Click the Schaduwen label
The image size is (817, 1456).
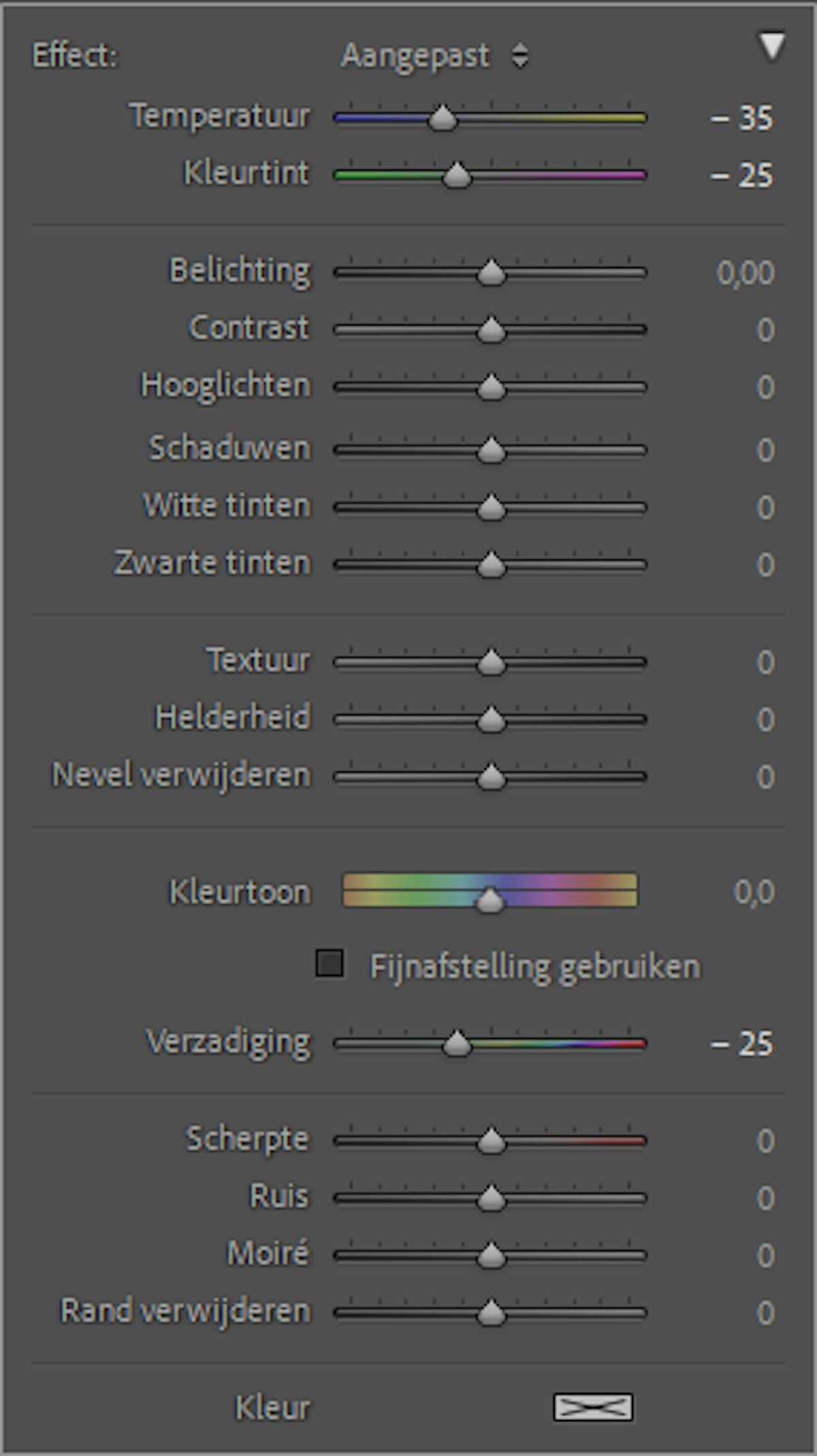(229, 448)
